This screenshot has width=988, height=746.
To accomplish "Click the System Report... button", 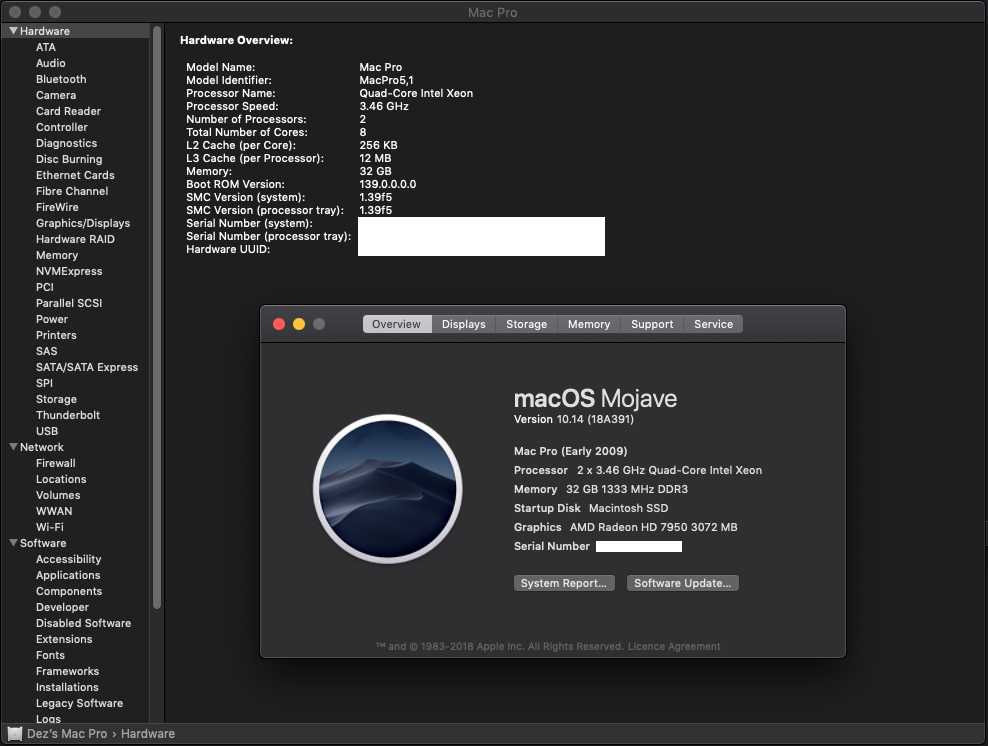I will tap(564, 583).
